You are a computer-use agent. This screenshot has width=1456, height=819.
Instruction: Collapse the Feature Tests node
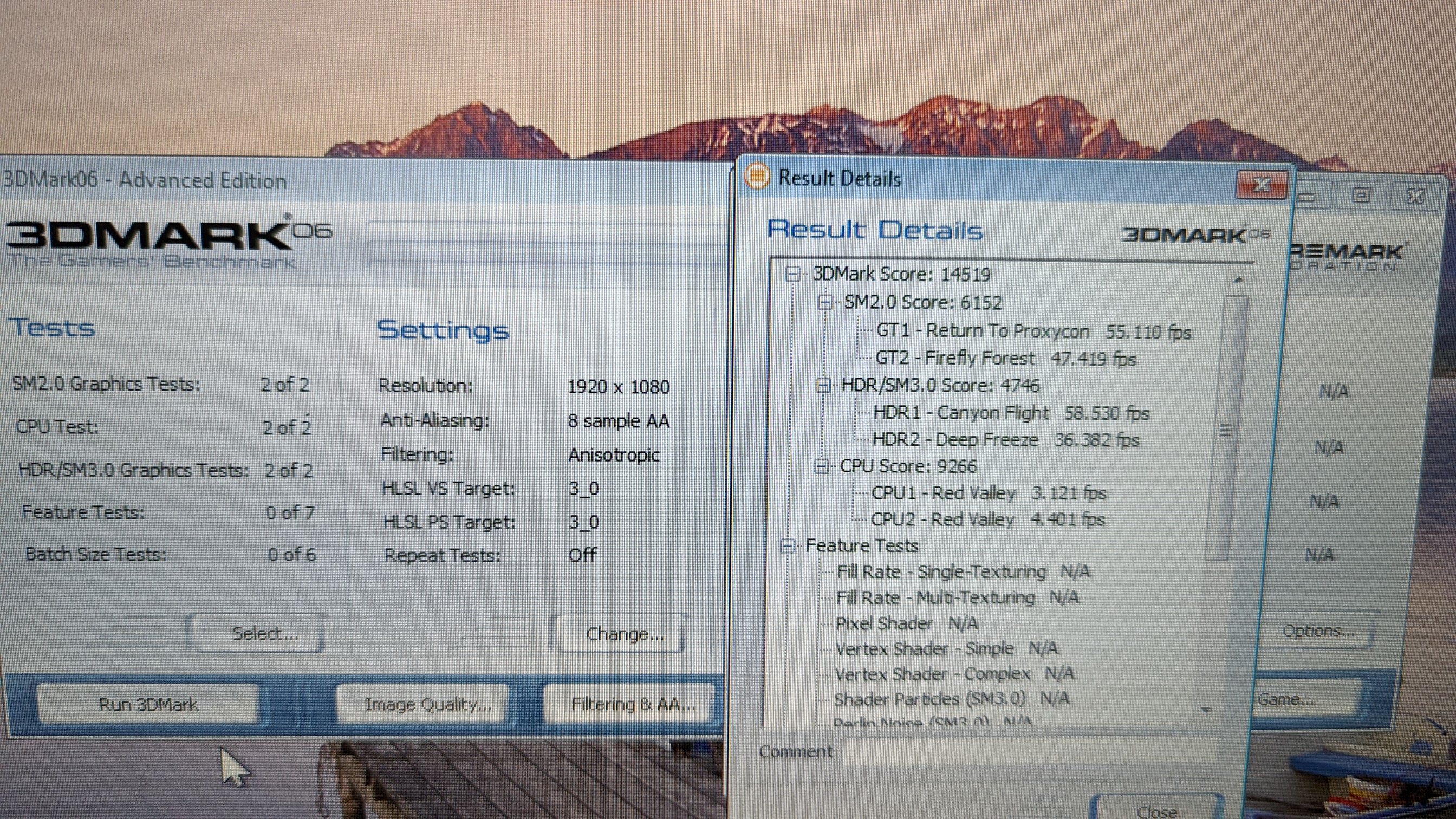coord(788,546)
